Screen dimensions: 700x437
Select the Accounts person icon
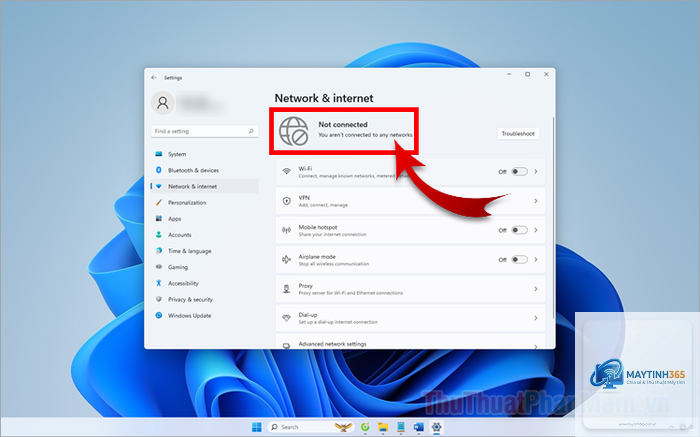point(158,235)
